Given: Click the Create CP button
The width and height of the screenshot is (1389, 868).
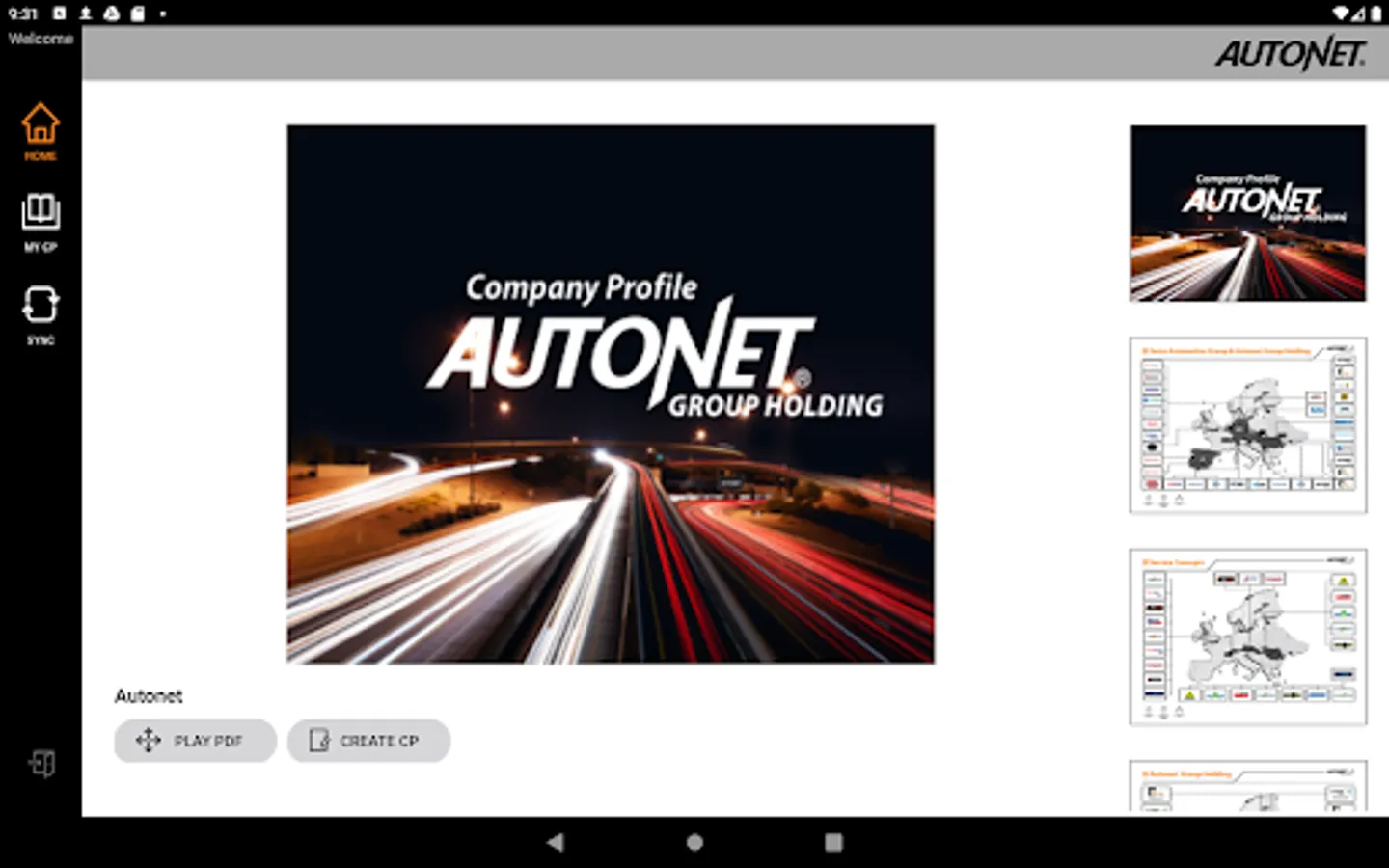Looking at the screenshot, I should [368, 741].
